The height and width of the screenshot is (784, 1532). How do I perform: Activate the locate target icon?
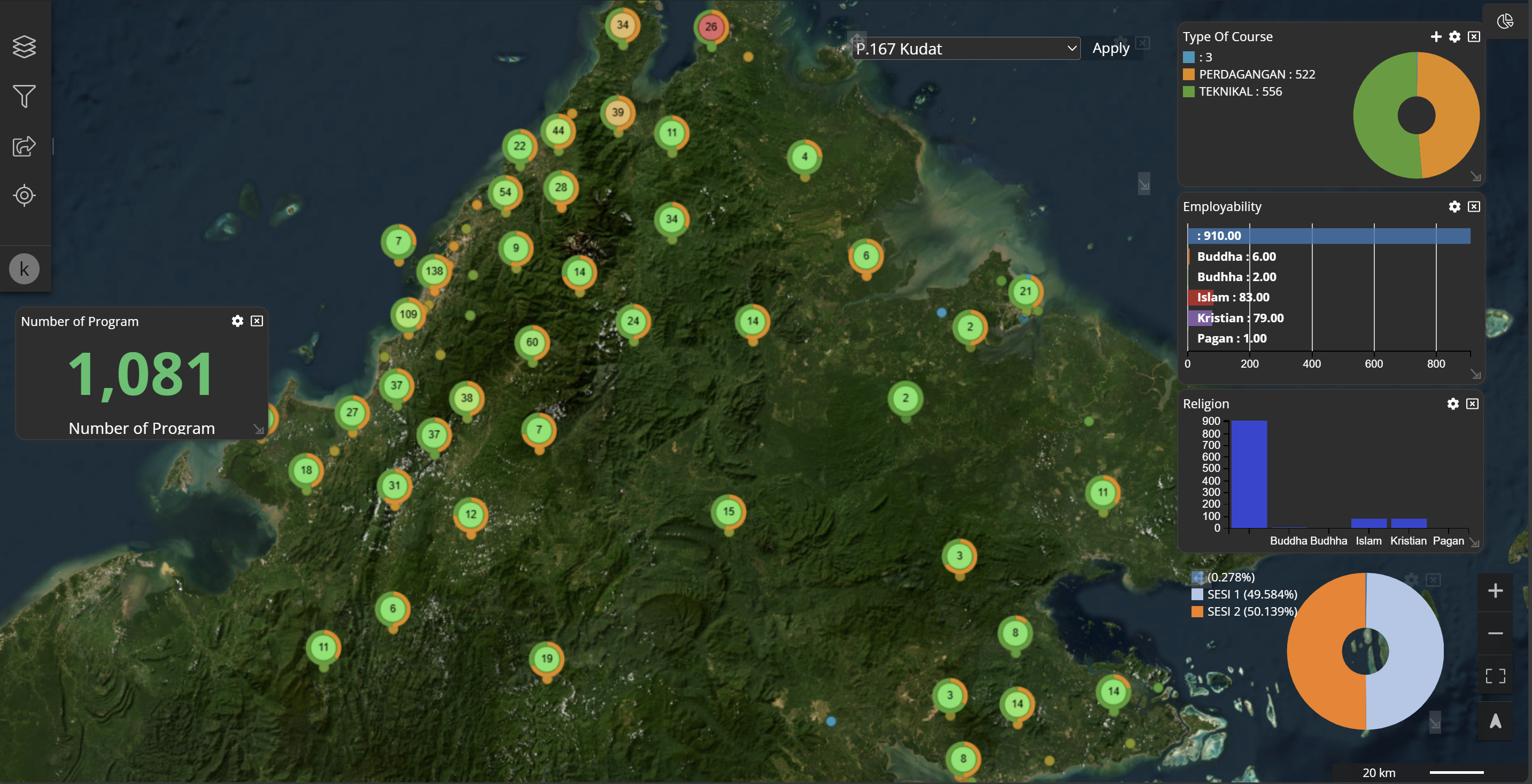(x=24, y=195)
